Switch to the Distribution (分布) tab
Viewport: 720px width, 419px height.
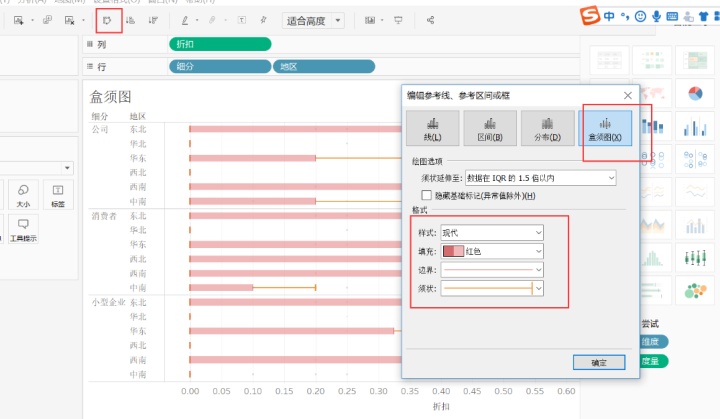point(547,128)
